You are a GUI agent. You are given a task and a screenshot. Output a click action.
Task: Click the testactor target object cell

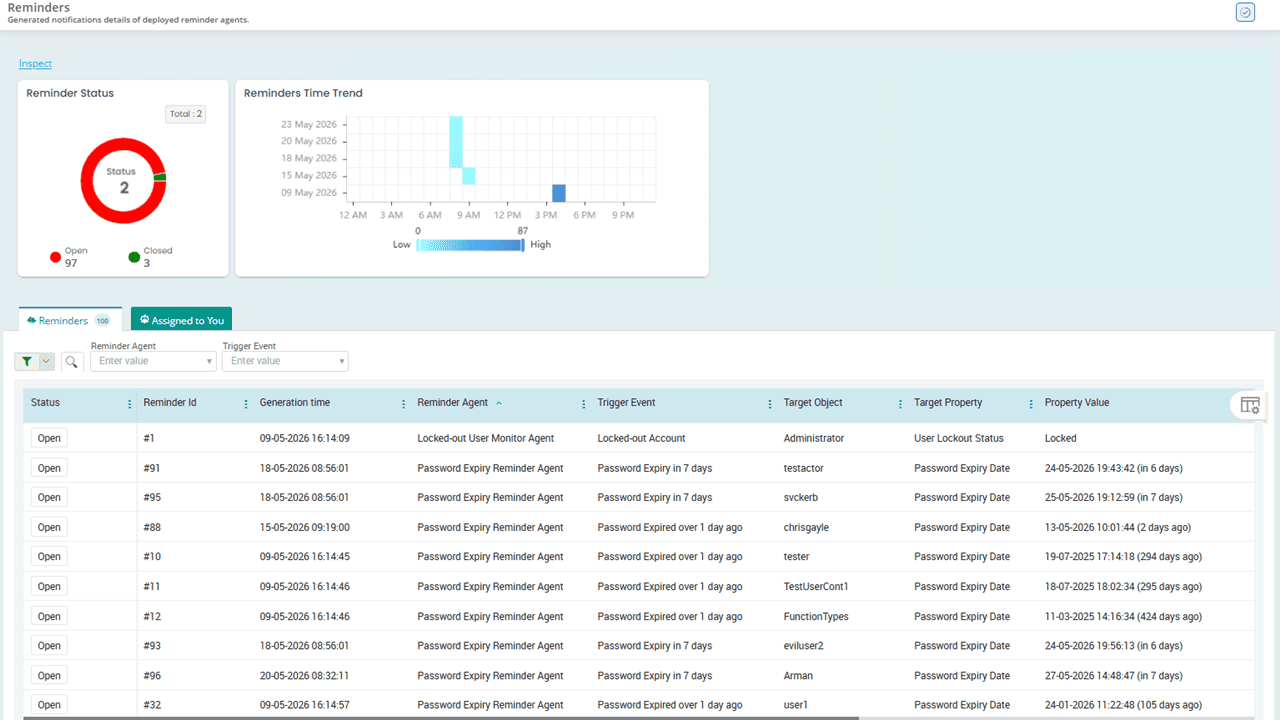[x=806, y=468]
